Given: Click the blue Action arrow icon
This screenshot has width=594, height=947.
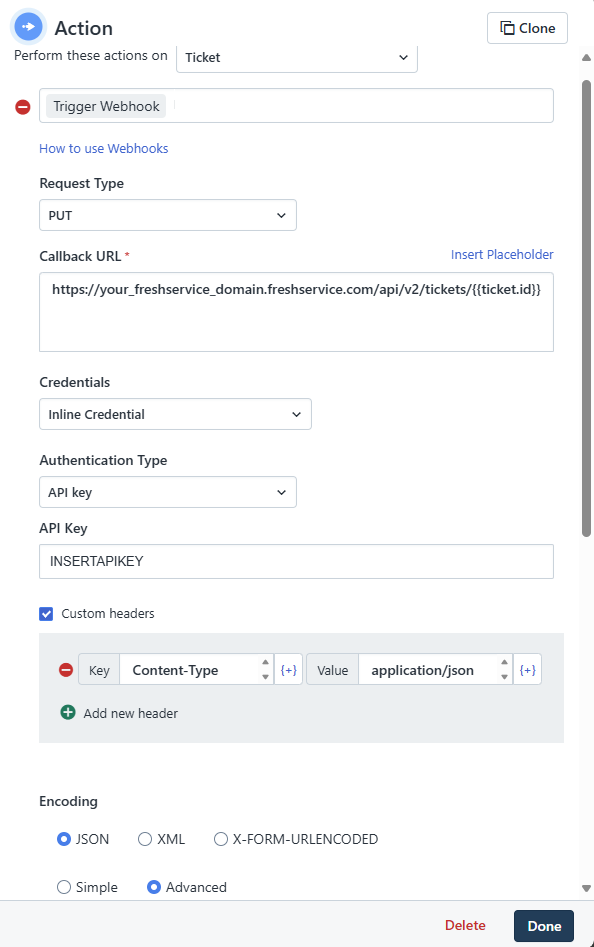Looking at the screenshot, I should click(x=28, y=27).
